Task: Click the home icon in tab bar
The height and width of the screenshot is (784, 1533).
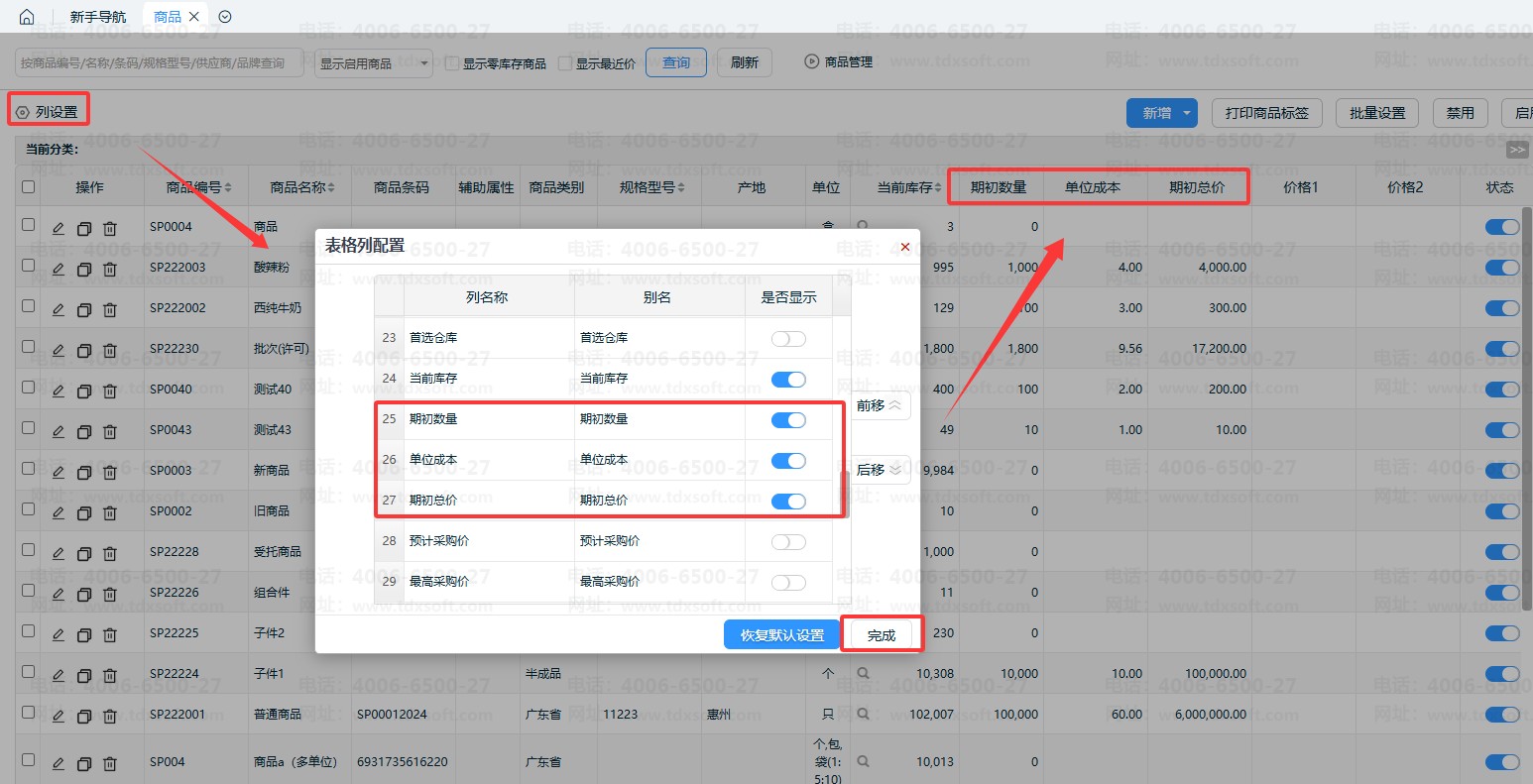Action: (x=27, y=17)
